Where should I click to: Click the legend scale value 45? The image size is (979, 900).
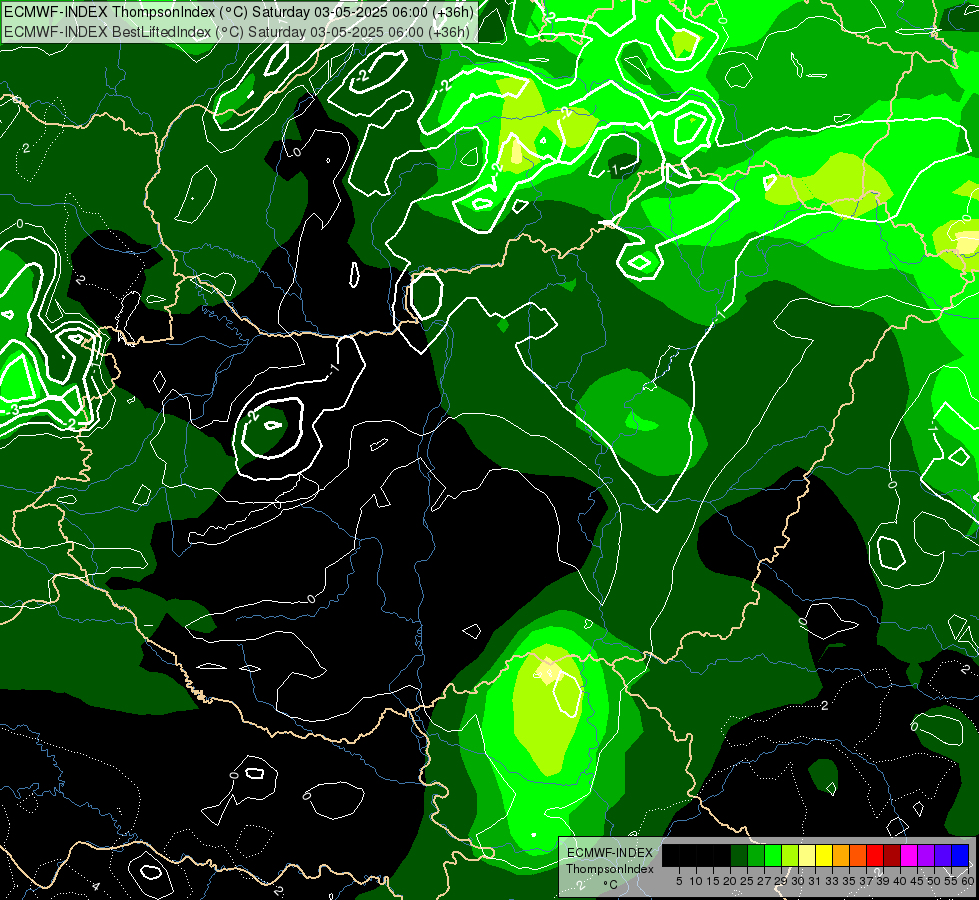point(918,881)
